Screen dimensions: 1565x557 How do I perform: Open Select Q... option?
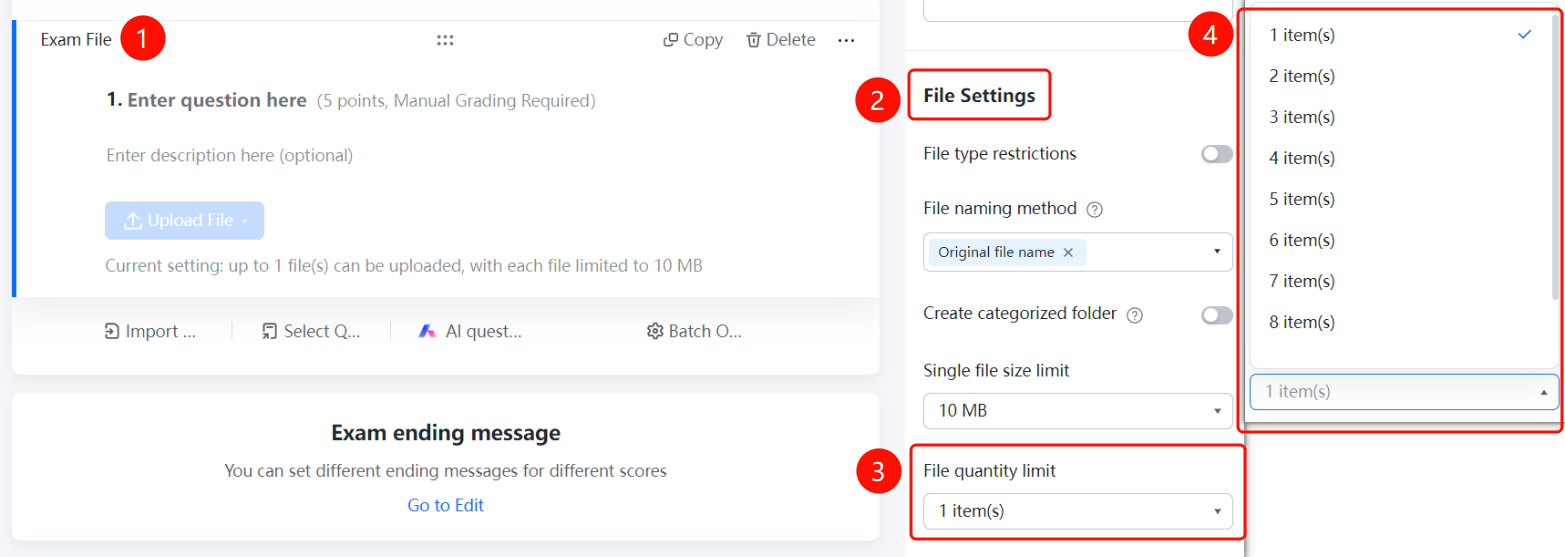[x=311, y=331]
